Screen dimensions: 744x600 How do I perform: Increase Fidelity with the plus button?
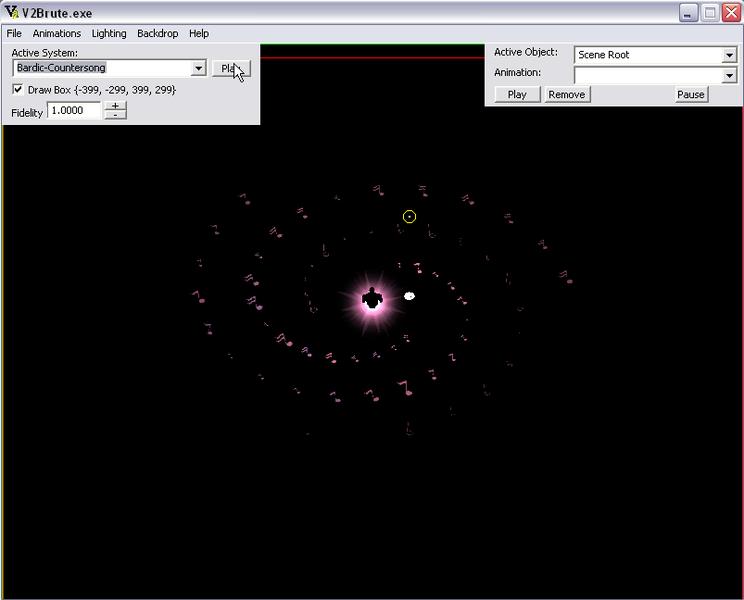[x=115, y=106]
